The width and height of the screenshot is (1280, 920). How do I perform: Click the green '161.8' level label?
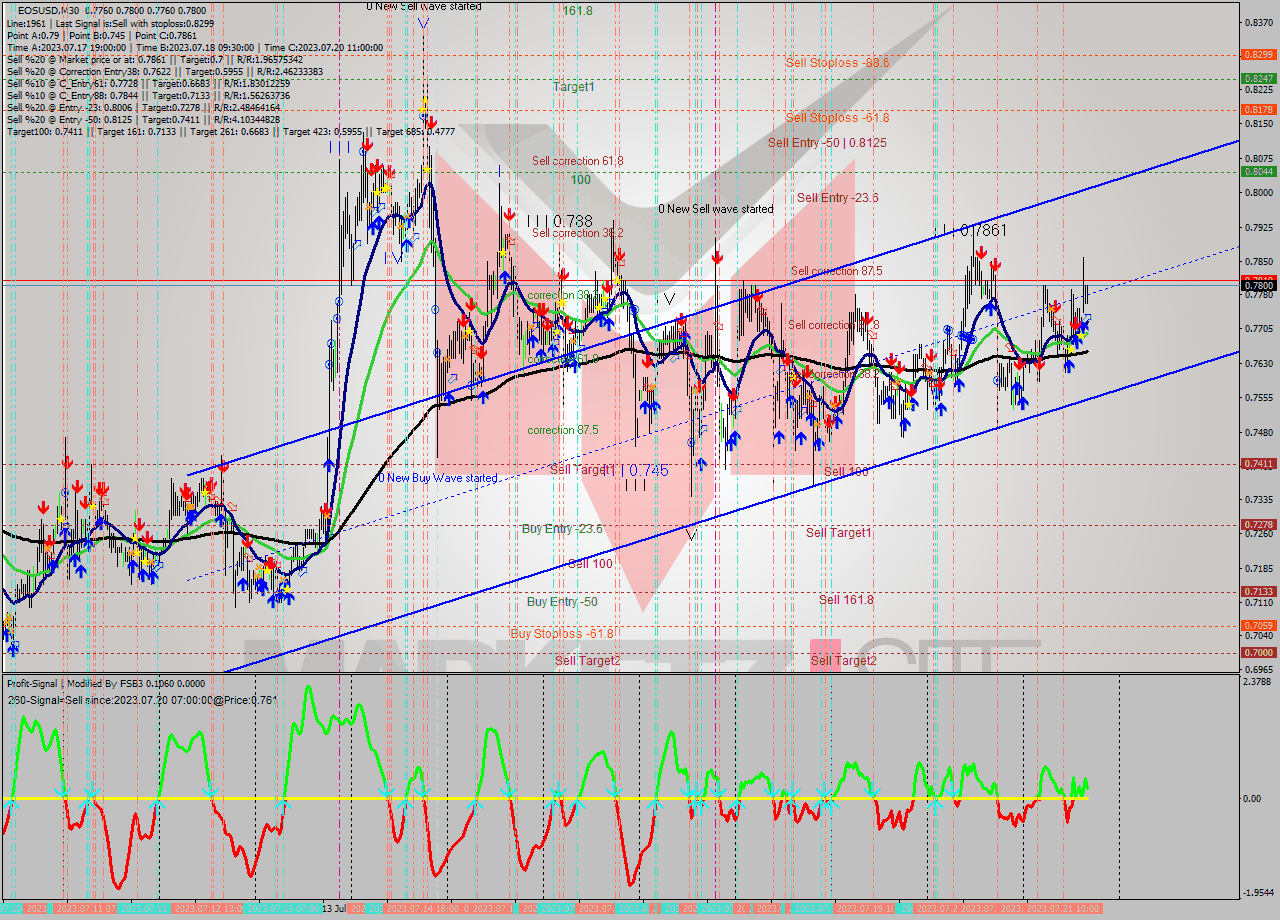point(577,11)
